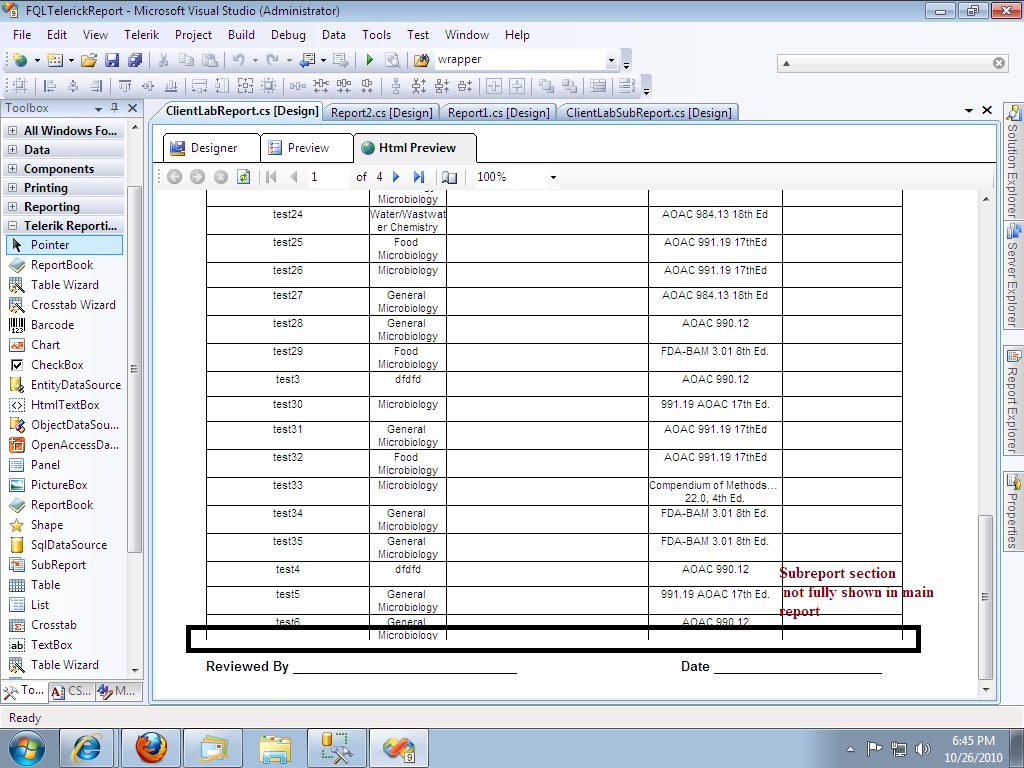Expand the All Windows Forms toolbox group
Viewport: 1024px width, 768px height.
coord(12,131)
